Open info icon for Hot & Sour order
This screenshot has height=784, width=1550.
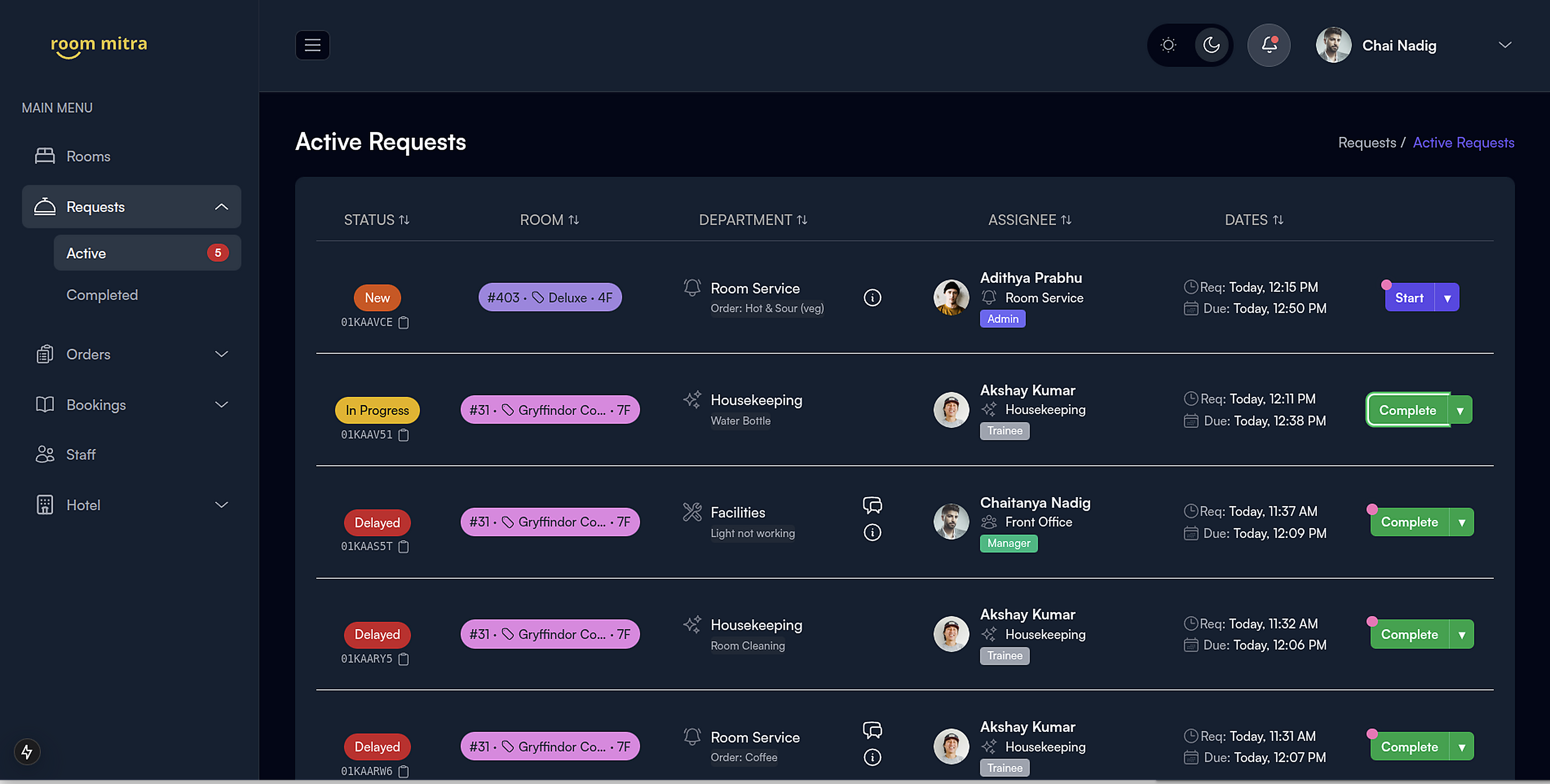click(x=872, y=297)
